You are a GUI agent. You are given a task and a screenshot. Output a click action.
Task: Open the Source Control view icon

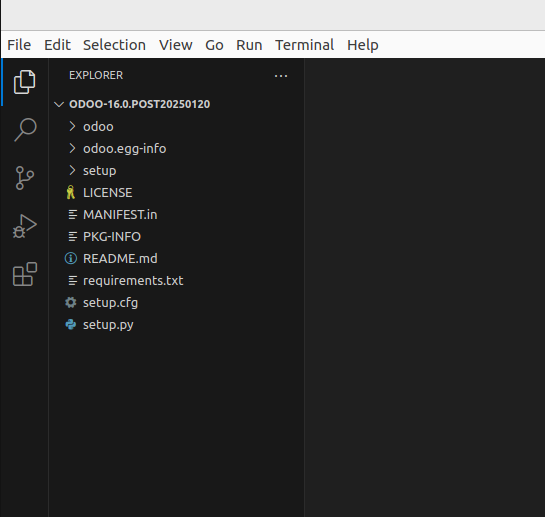tap(25, 178)
